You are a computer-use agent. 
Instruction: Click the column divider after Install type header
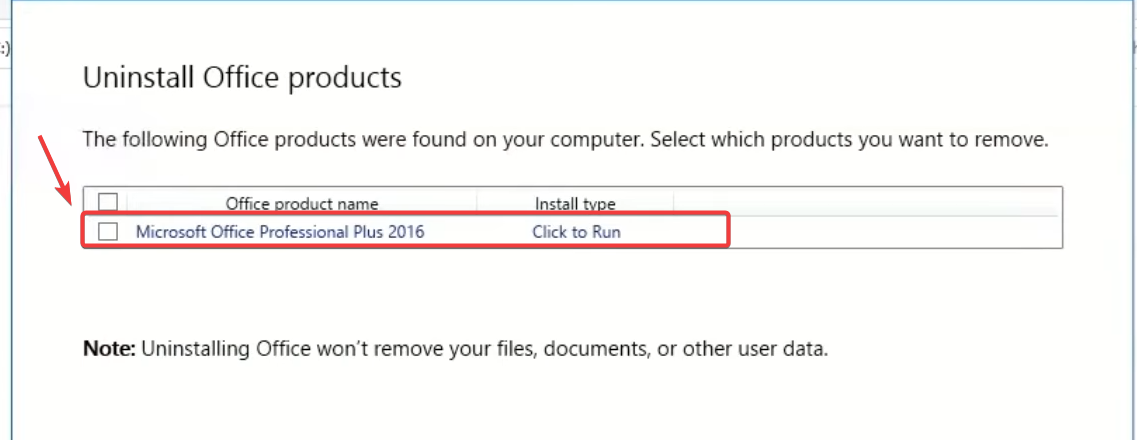[673, 203]
